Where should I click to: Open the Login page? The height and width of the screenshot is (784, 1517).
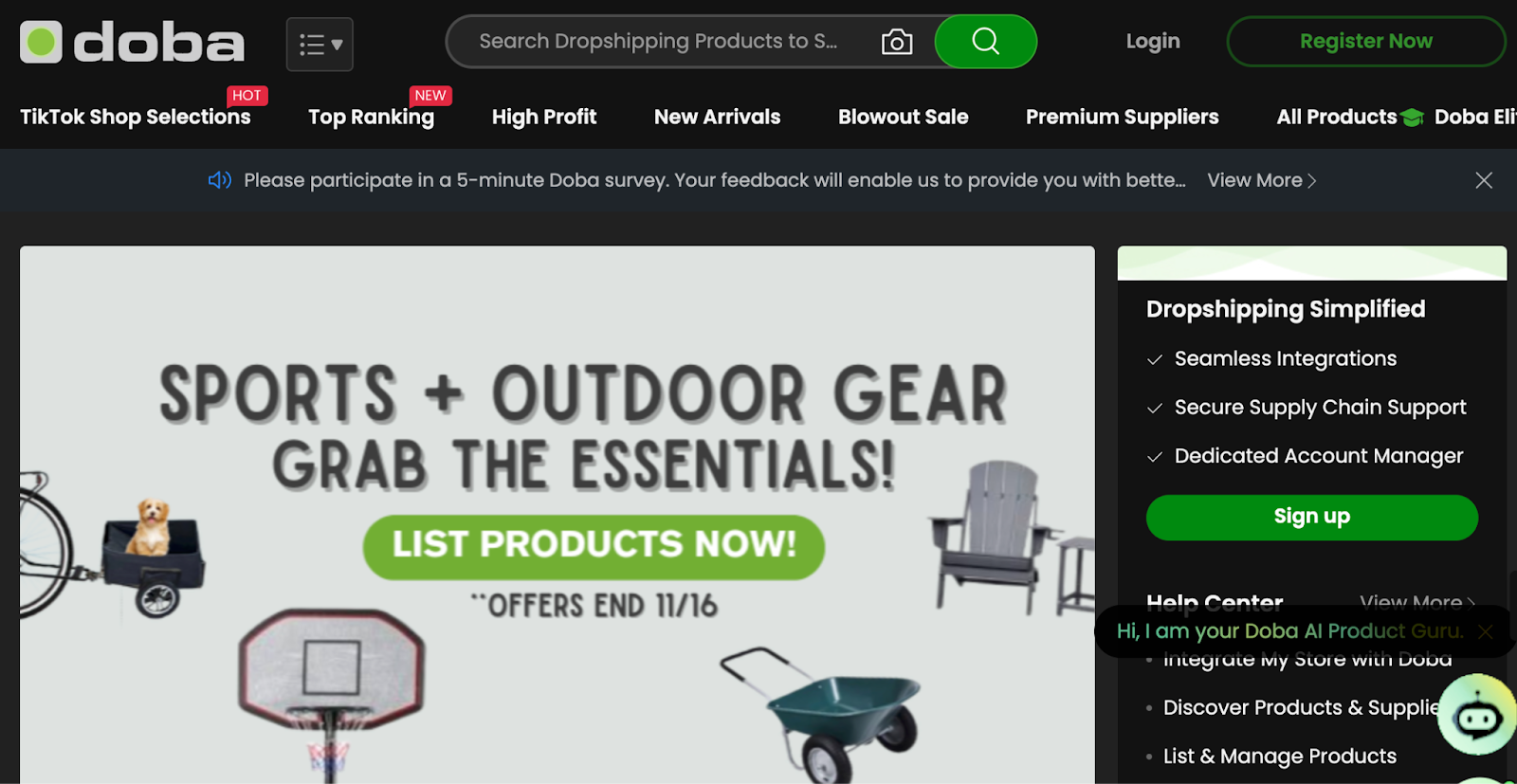point(1153,41)
